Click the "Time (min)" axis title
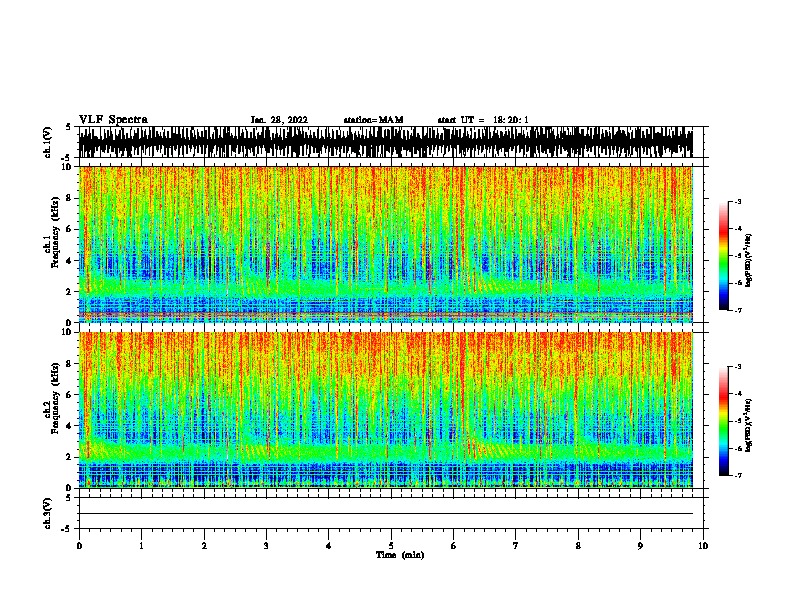 tap(400, 555)
